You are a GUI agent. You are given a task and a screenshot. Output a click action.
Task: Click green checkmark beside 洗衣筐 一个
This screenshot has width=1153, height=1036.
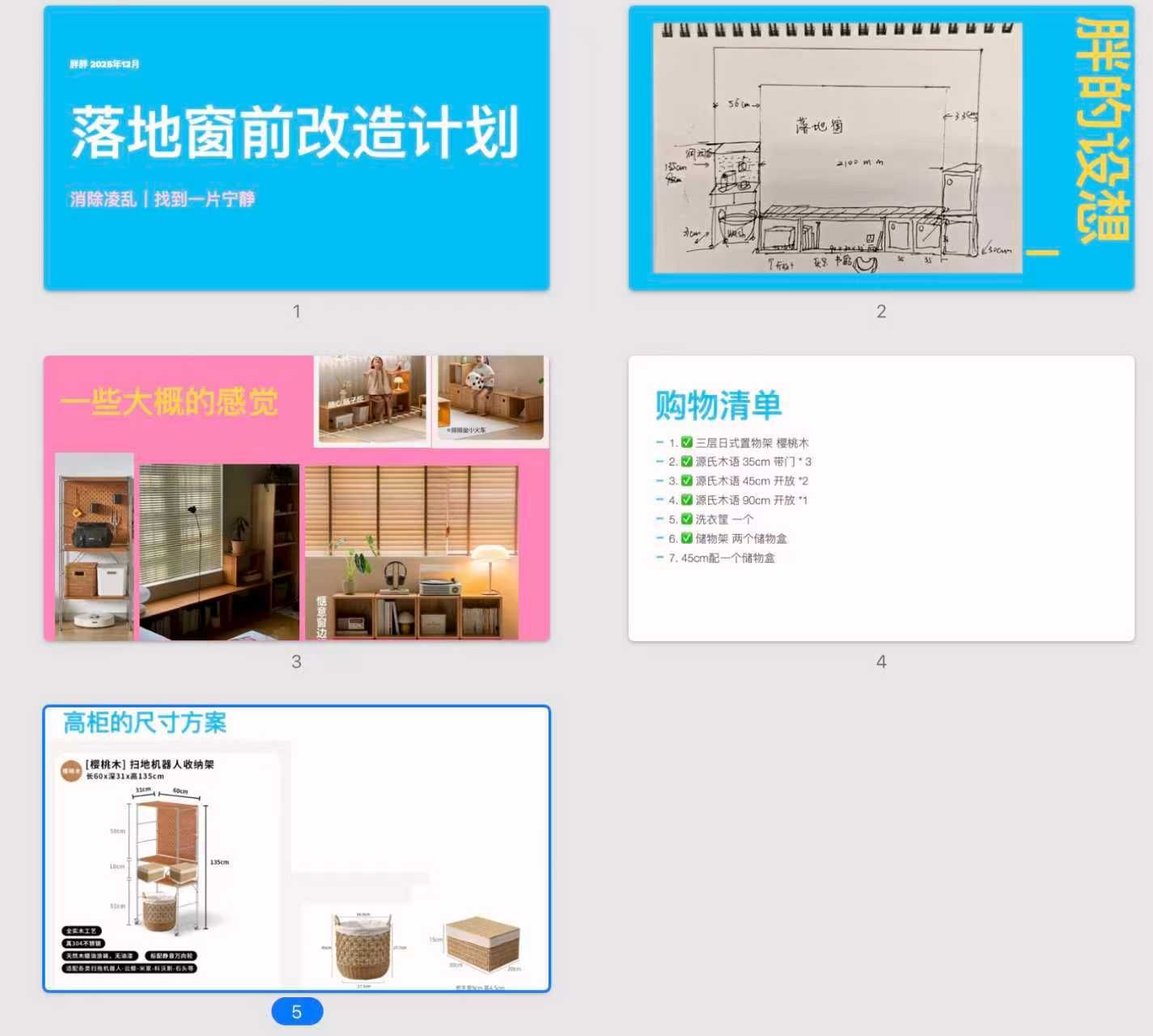click(686, 519)
